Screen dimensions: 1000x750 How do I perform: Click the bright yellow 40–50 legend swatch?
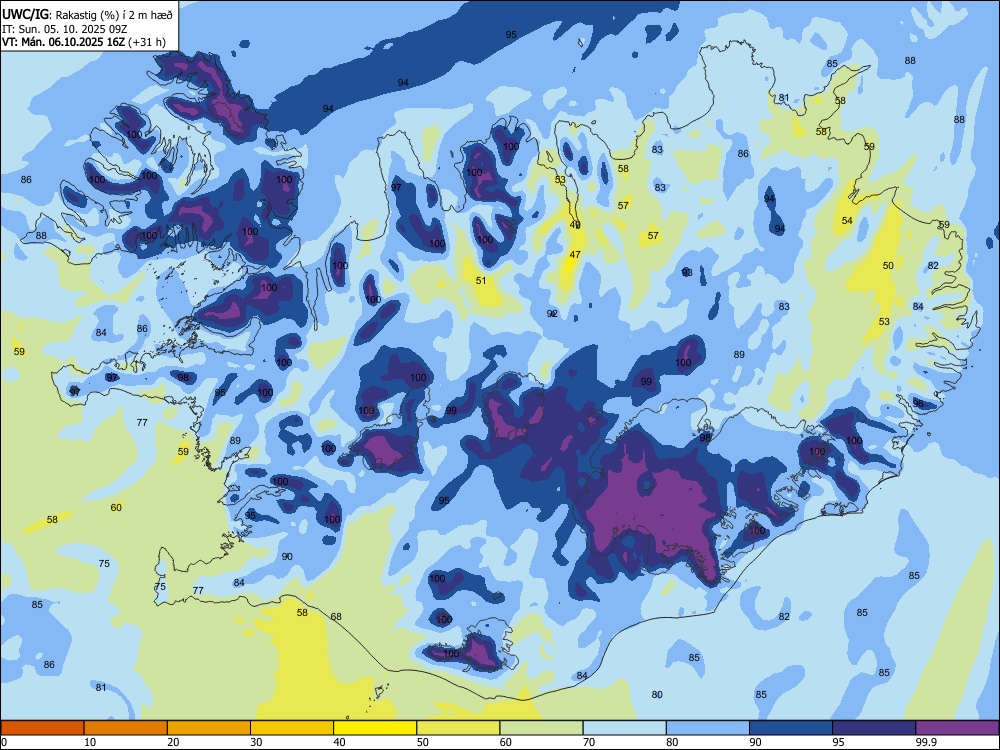coord(375,728)
